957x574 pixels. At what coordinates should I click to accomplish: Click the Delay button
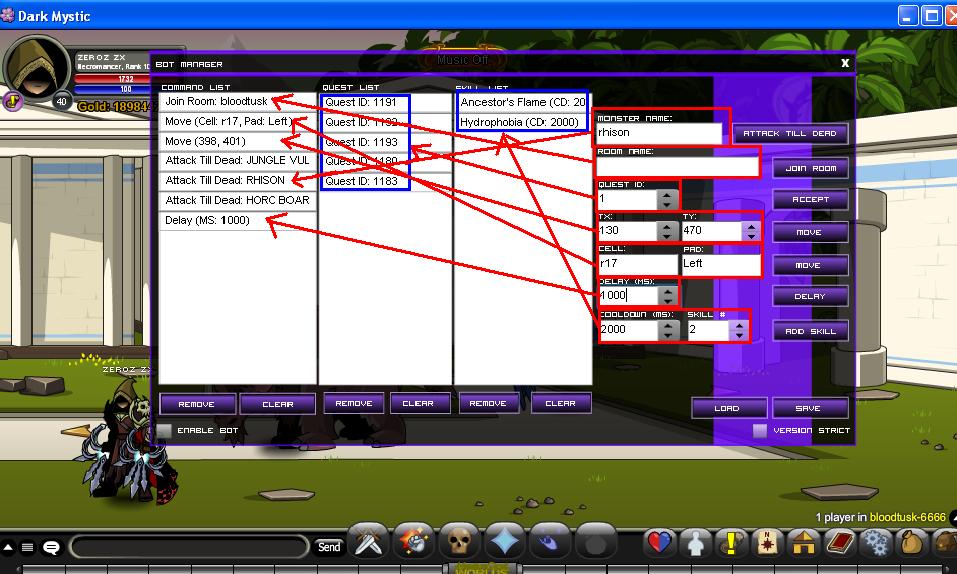click(x=811, y=296)
